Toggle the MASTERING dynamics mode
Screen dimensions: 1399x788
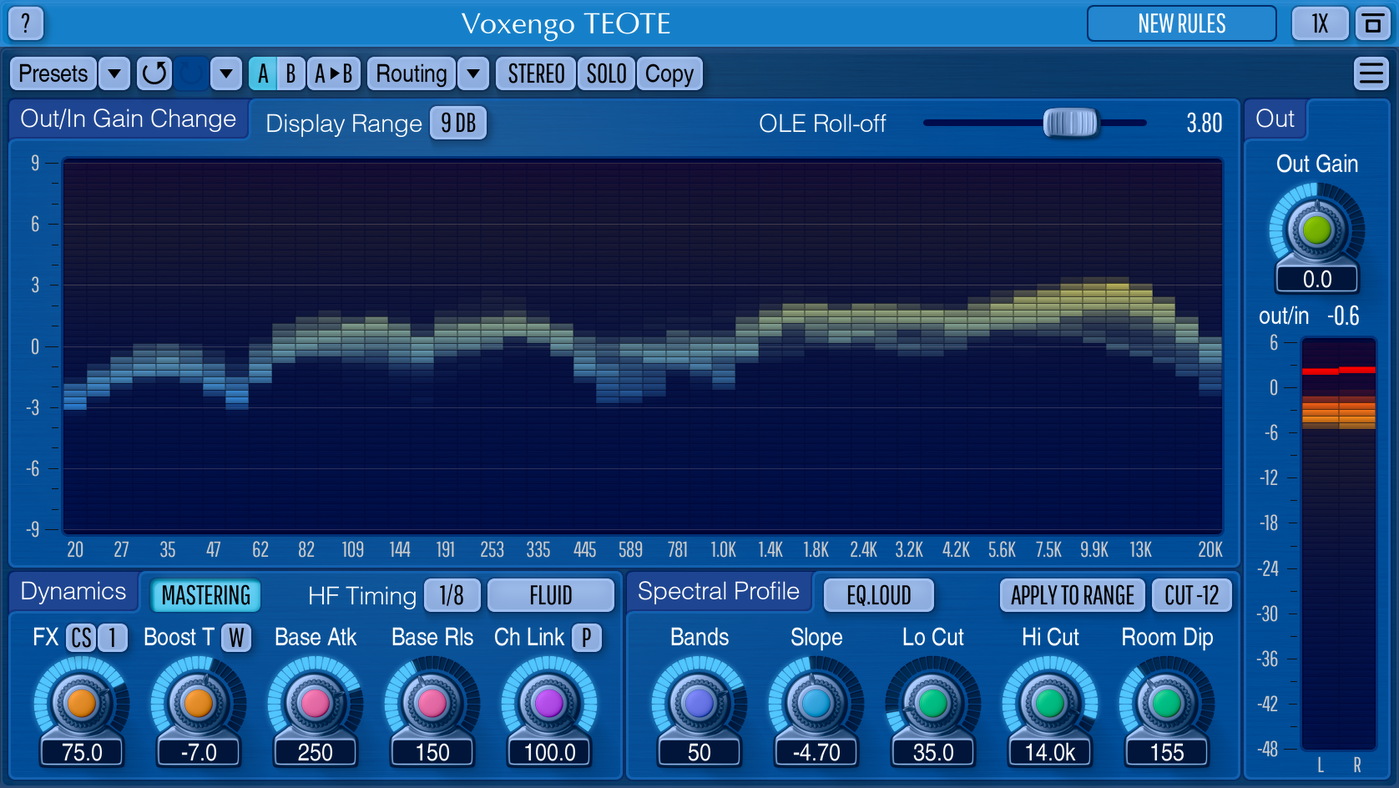pyautogui.click(x=206, y=596)
